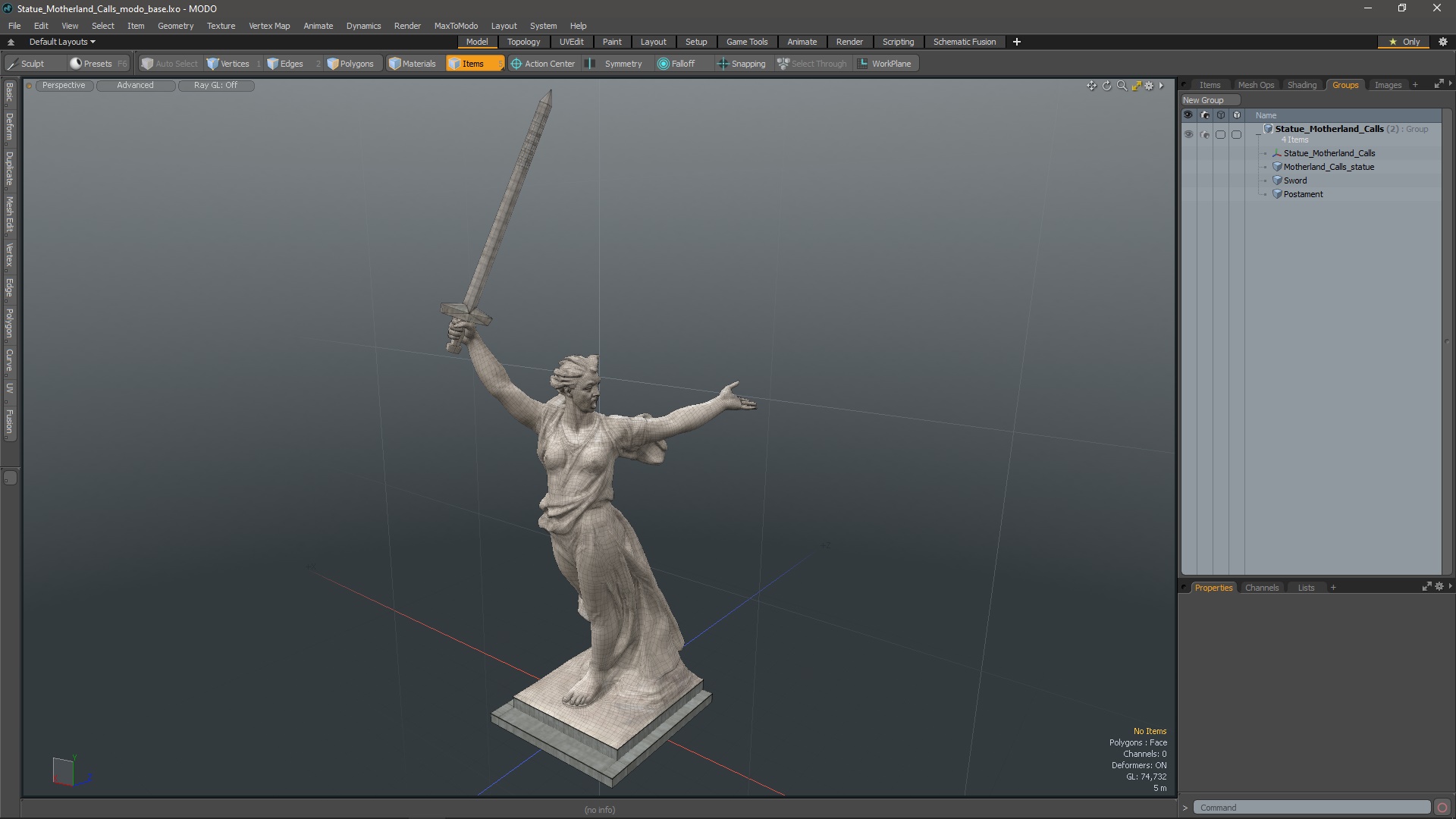Toggle the Only star button

pos(1404,42)
